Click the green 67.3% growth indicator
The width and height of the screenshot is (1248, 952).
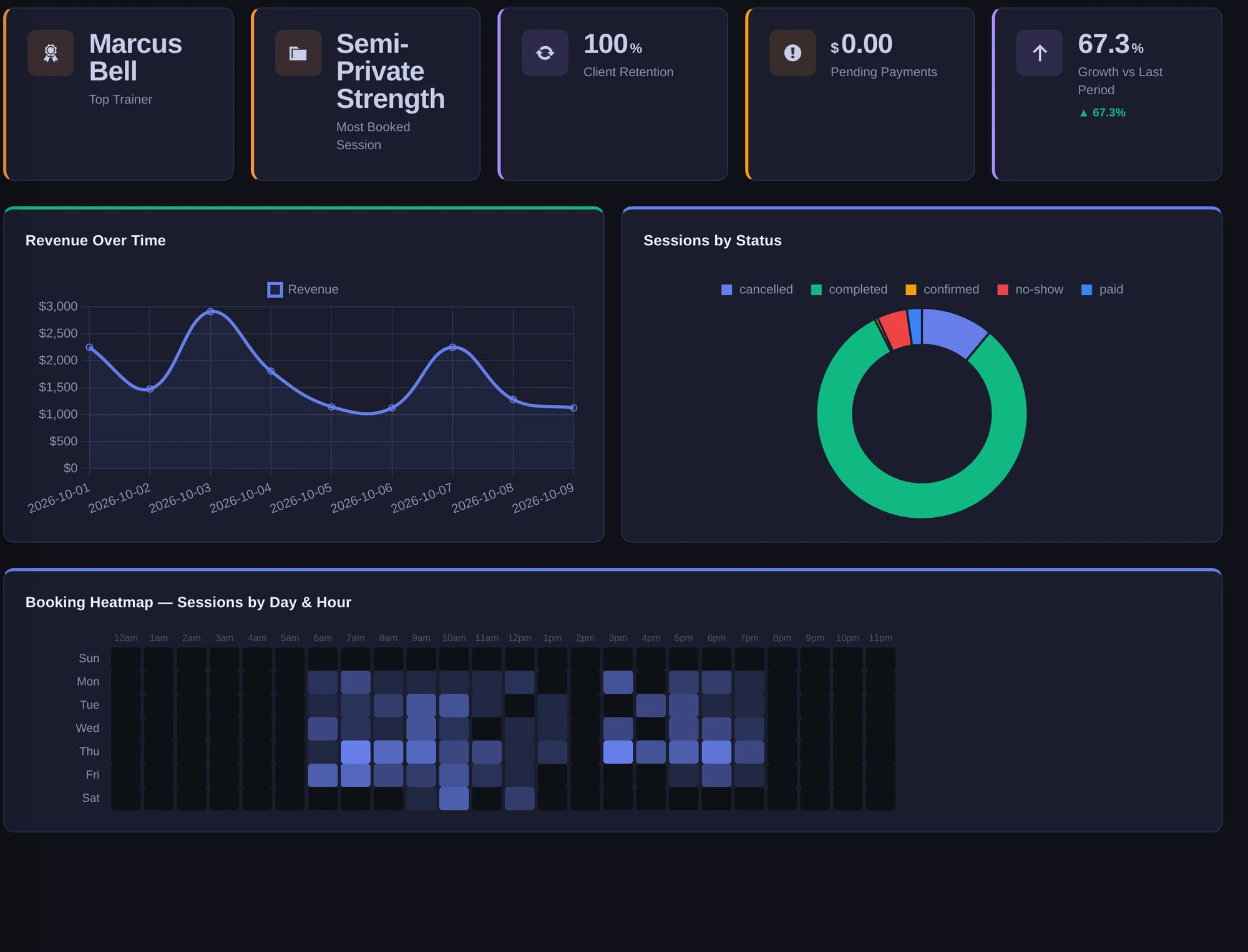click(1103, 113)
